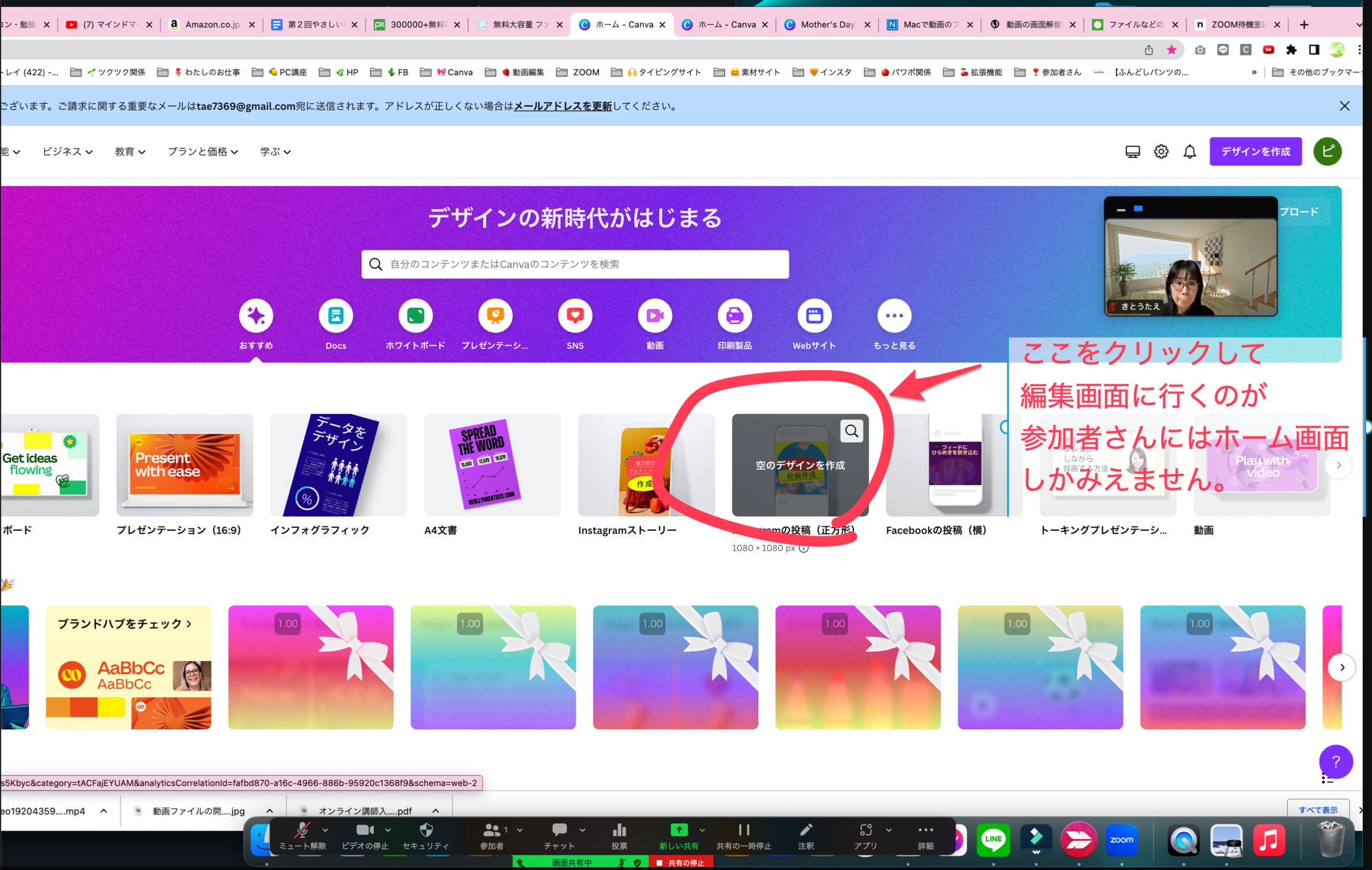The height and width of the screenshot is (870, 1372).
Task: Toggle the Chrome side panel icon
Action: pyautogui.click(x=1314, y=50)
